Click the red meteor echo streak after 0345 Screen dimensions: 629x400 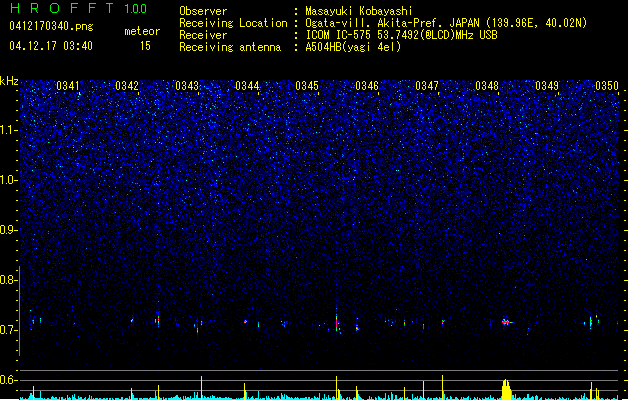(337, 323)
